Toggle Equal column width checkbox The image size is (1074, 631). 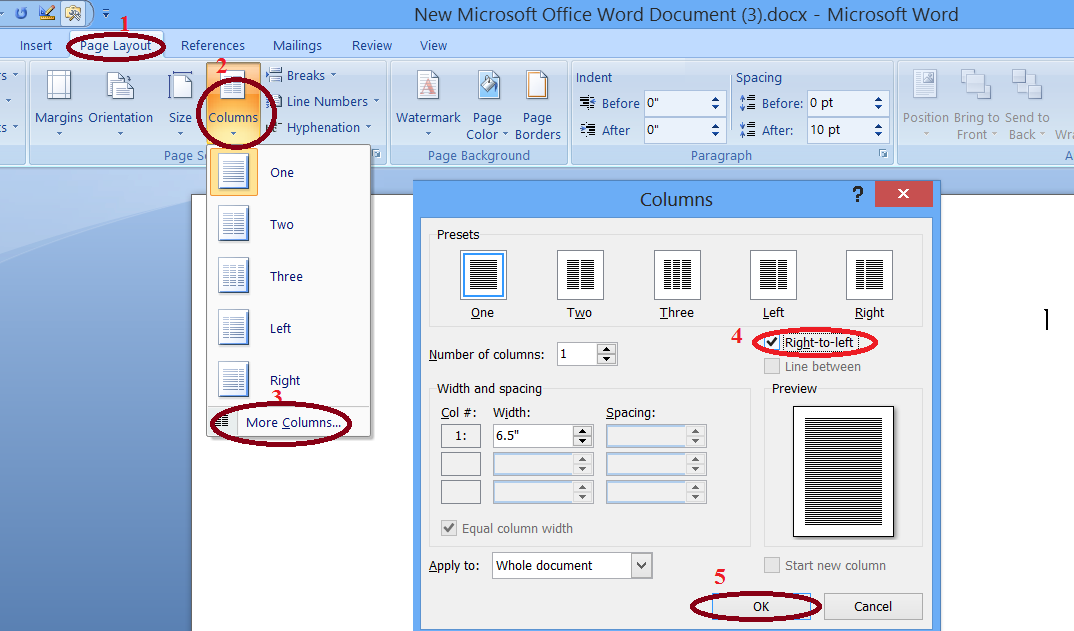(449, 528)
